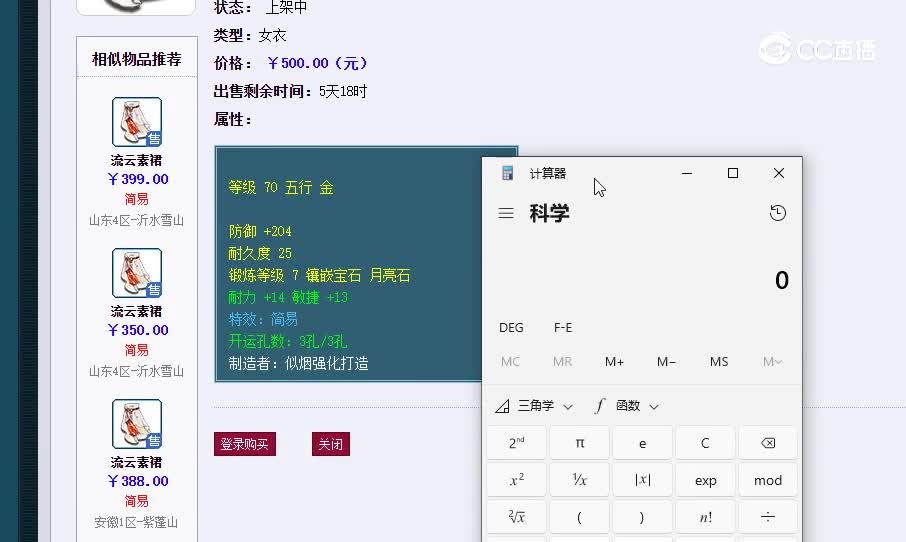This screenshot has width=906, height=542.
Task: Toggle the 2nd function key
Action: click(x=517, y=443)
